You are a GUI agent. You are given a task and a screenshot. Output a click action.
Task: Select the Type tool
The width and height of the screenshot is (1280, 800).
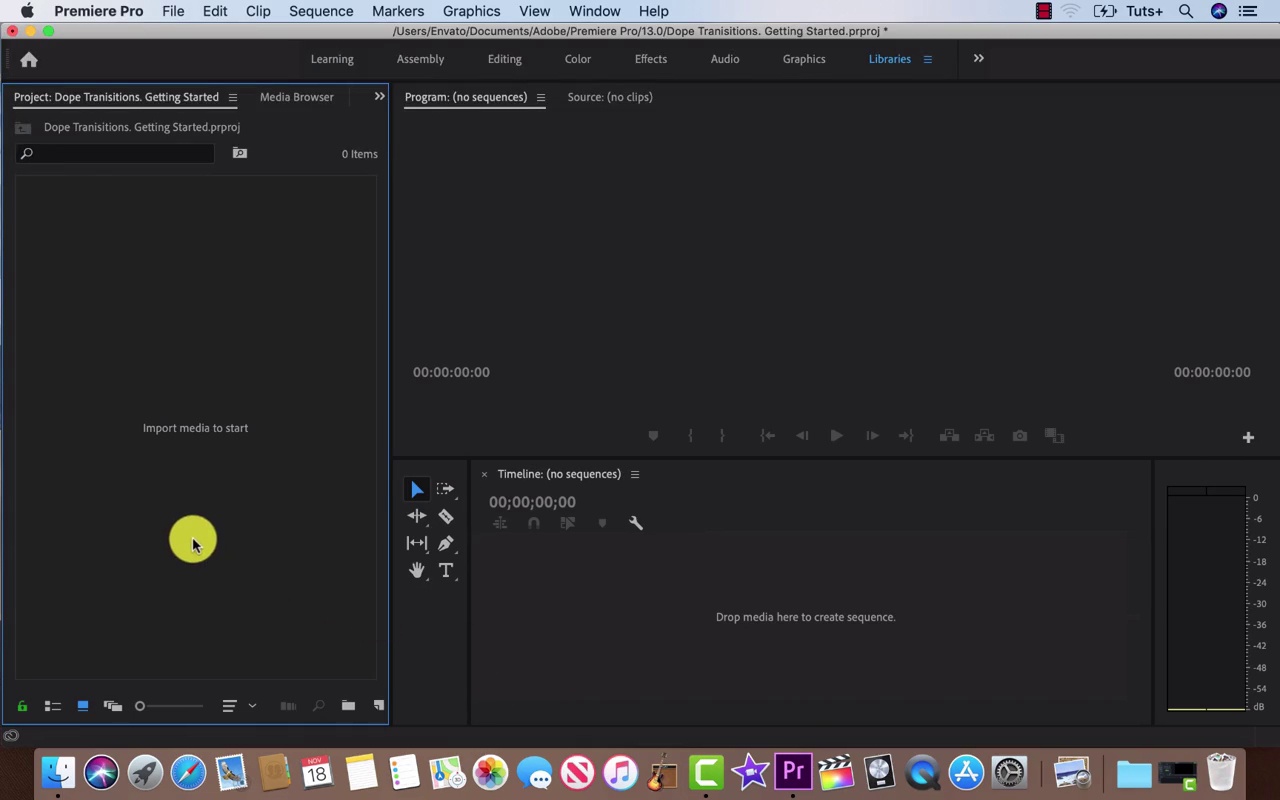pyautogui.click(x=446, y=570)
